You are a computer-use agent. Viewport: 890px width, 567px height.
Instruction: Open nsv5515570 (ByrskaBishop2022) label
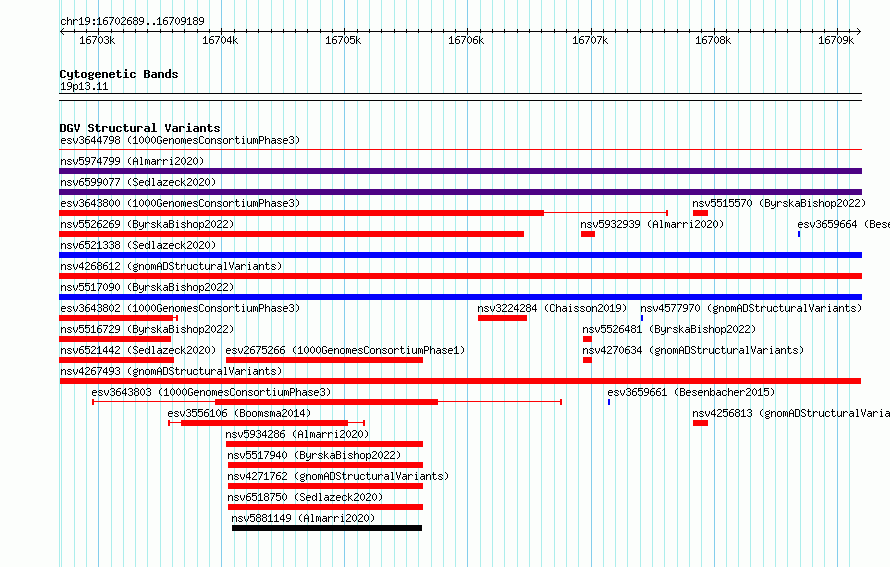click(779, 203)
